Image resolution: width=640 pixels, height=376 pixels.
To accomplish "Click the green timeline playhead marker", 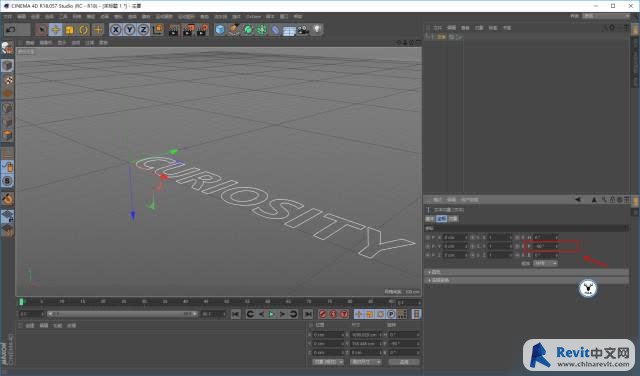I will (22, 302).
